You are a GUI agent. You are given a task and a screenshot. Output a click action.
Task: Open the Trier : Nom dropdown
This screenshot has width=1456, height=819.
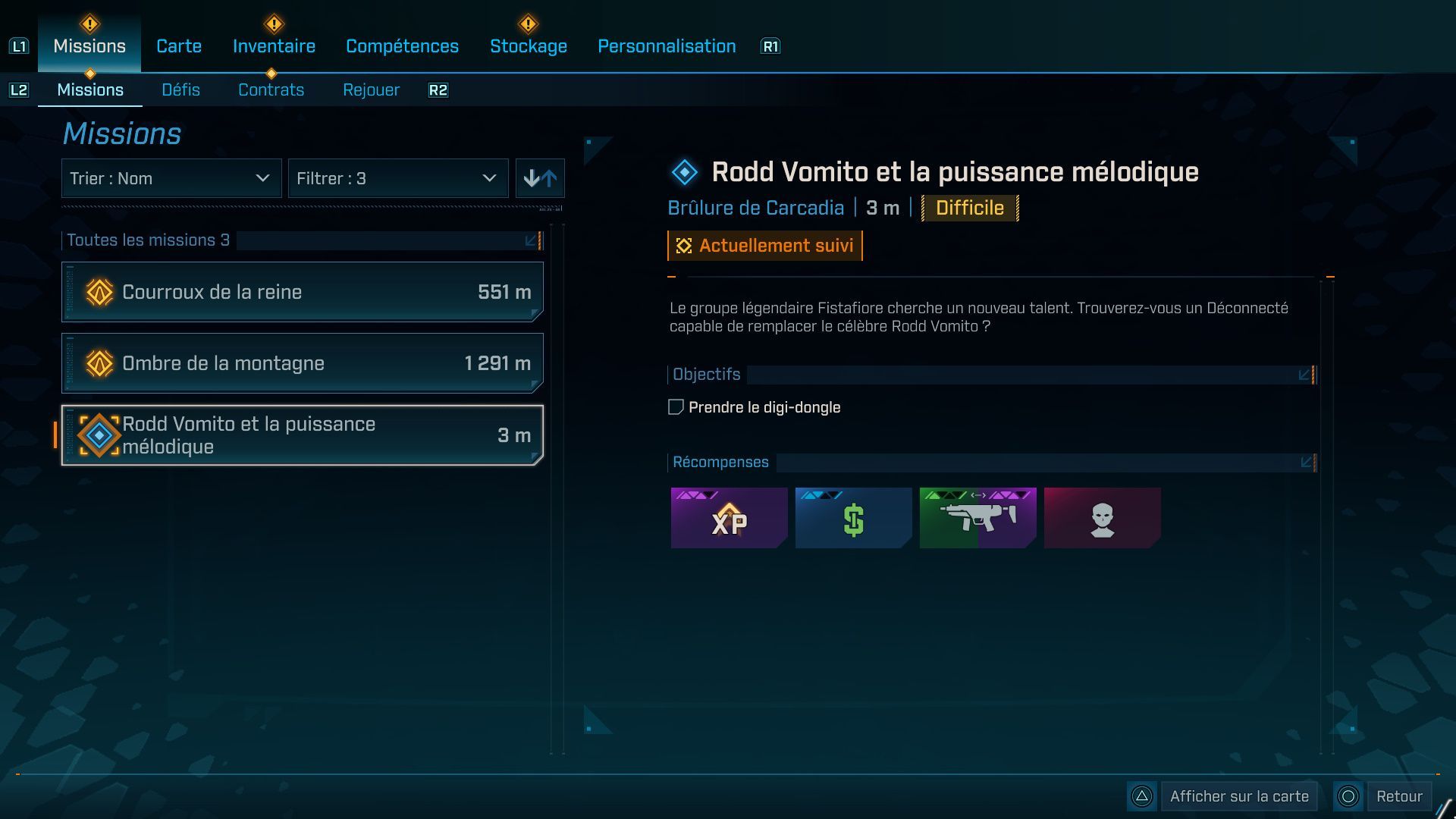(x=171, y=178)
